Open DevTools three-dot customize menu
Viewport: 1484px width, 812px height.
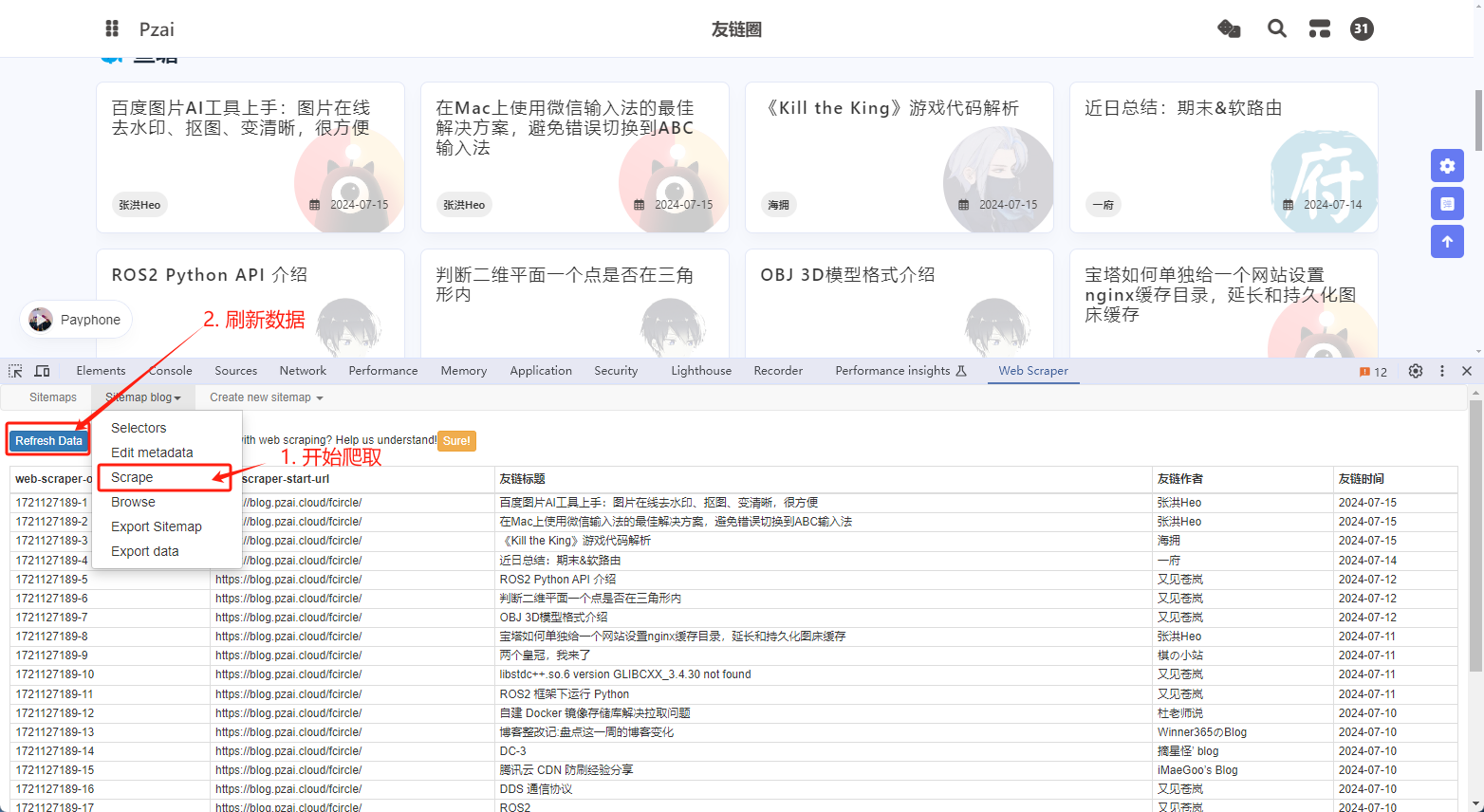point(1442,371)
